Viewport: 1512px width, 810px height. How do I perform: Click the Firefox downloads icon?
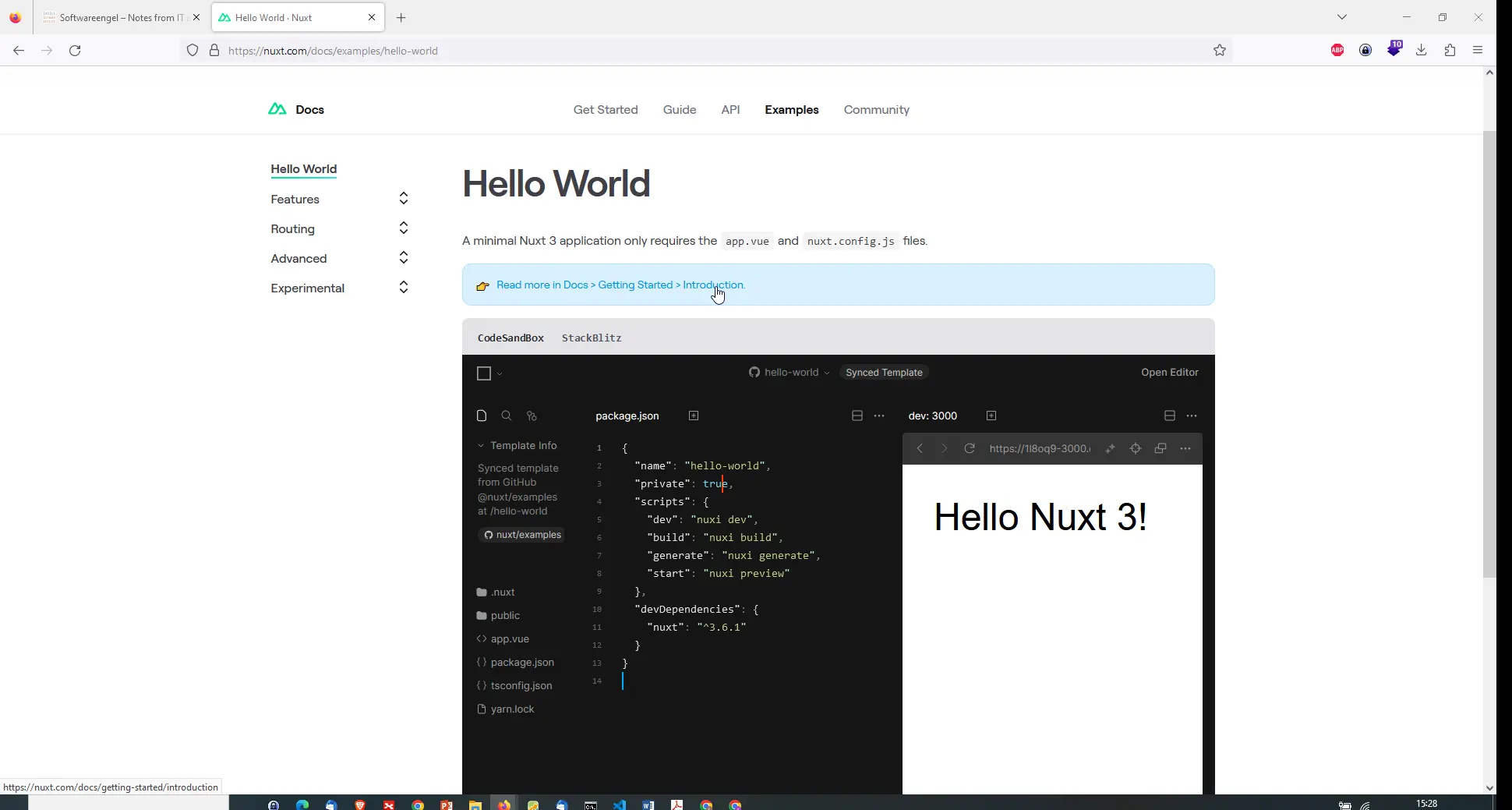click(1422, 51)
